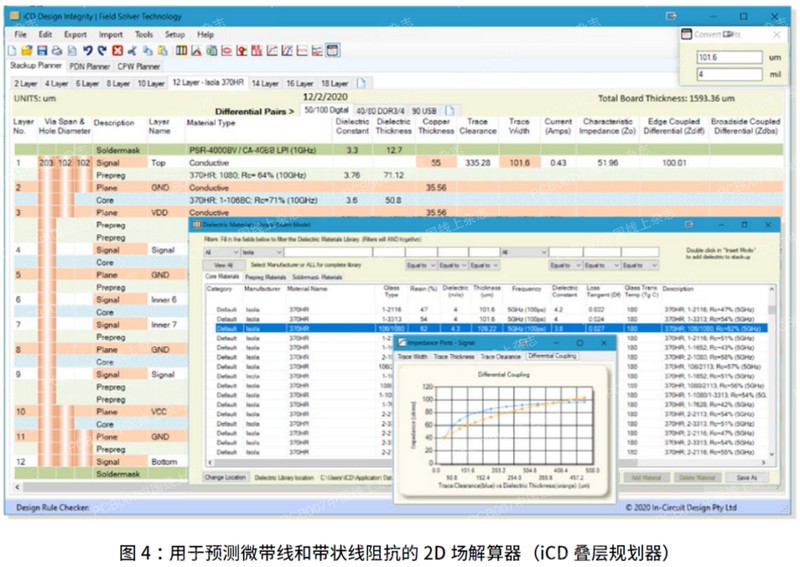Image resolution: width=800 pixels, height=567 pixels.
Task: Click the multi-line red and blue plot icon
Action: 317,51
